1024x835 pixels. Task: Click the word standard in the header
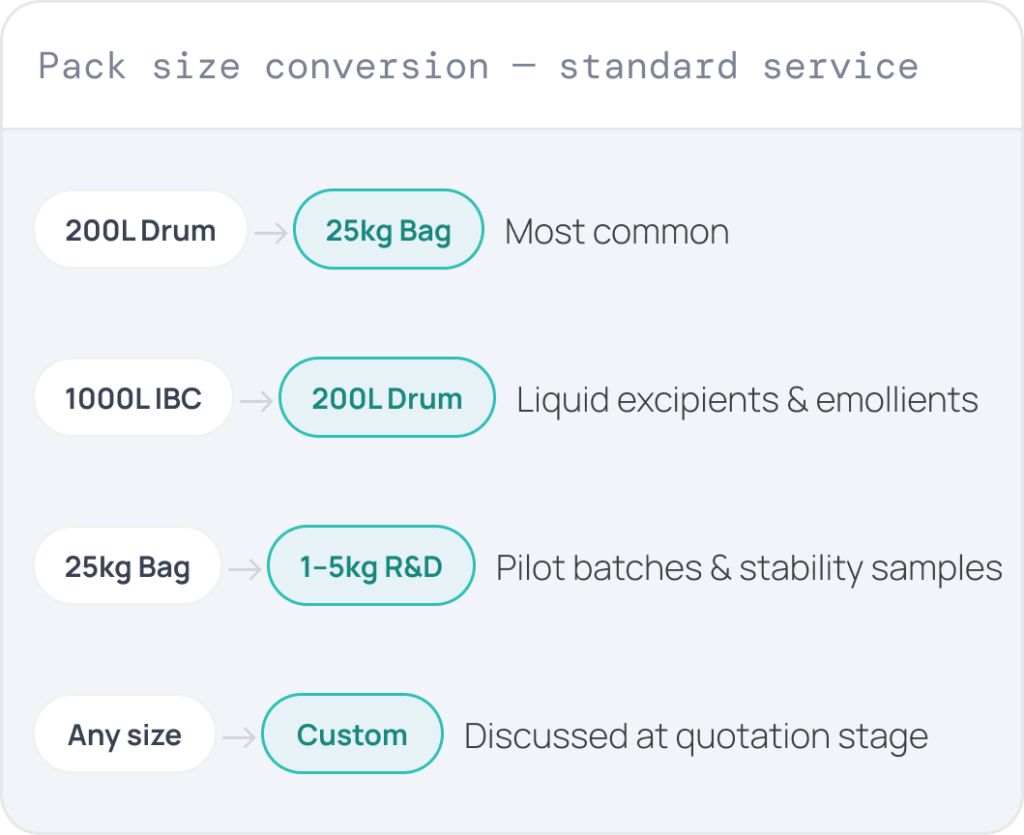(648, 67)
